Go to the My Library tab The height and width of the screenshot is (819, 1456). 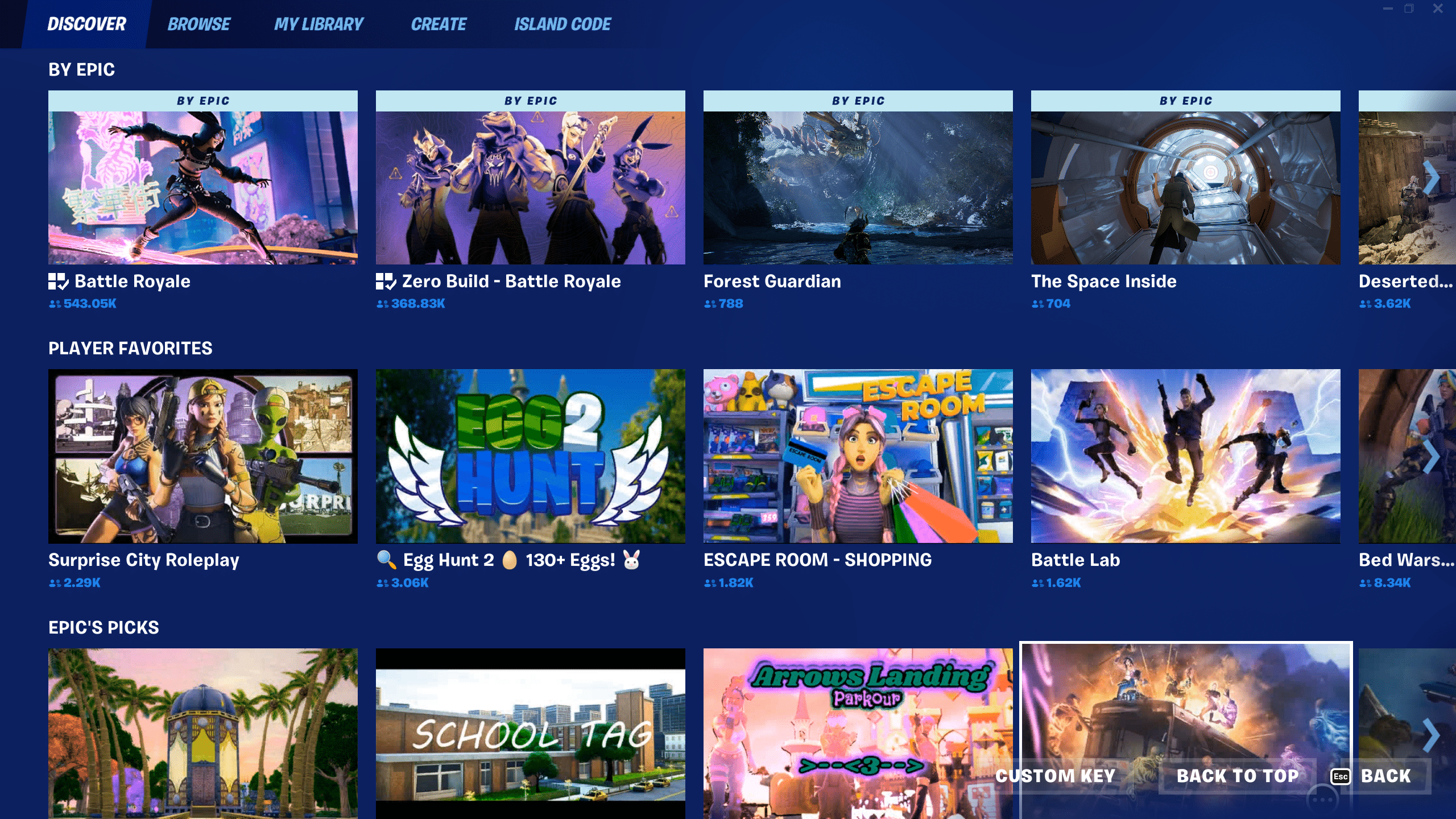tap(318, 24)
